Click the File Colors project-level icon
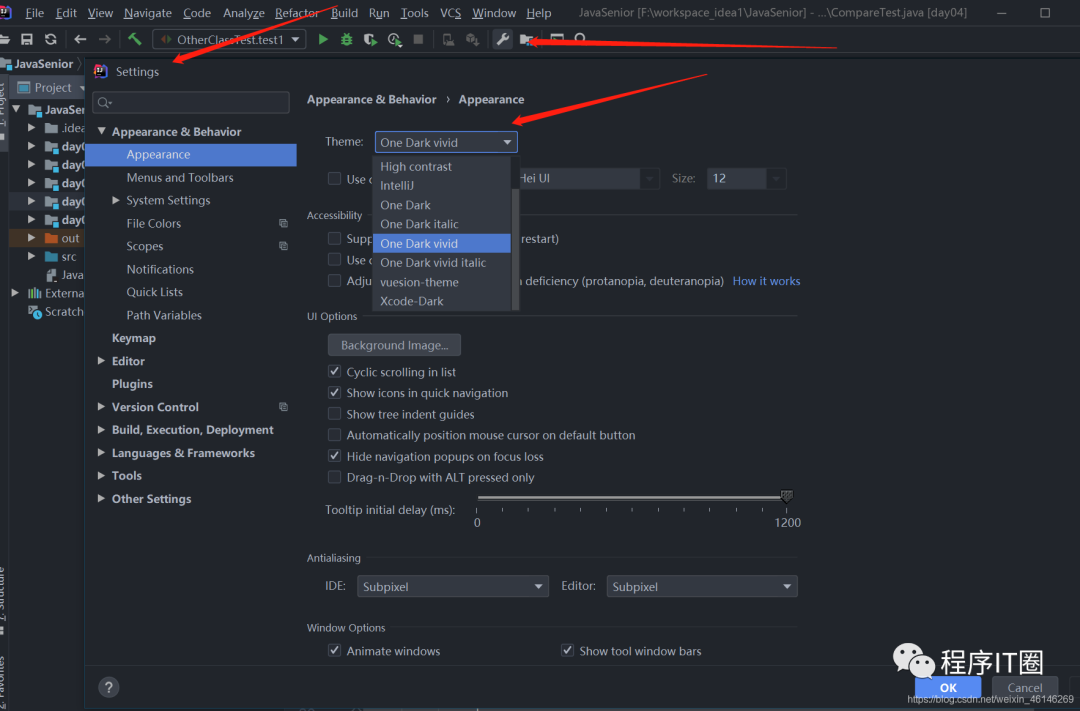The height and width of the screenshot is (711, 1080). tap(283, 223)
